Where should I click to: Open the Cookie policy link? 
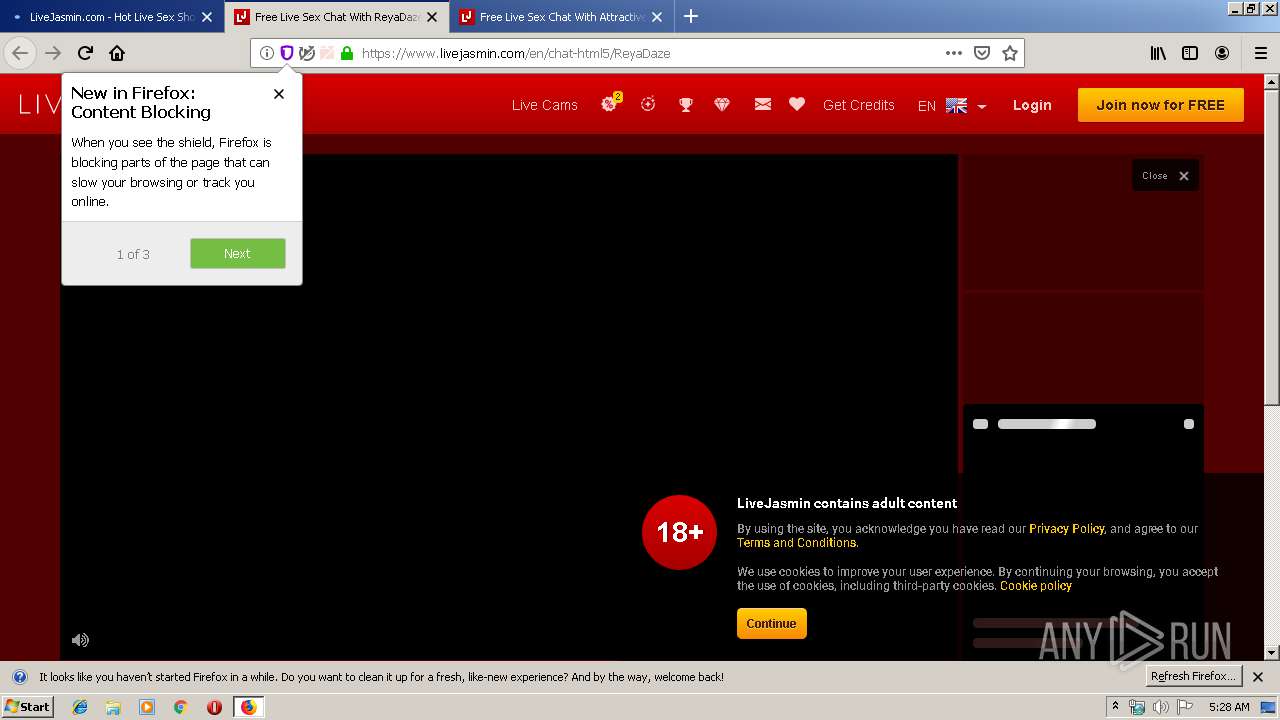(x=1036, y=586)
